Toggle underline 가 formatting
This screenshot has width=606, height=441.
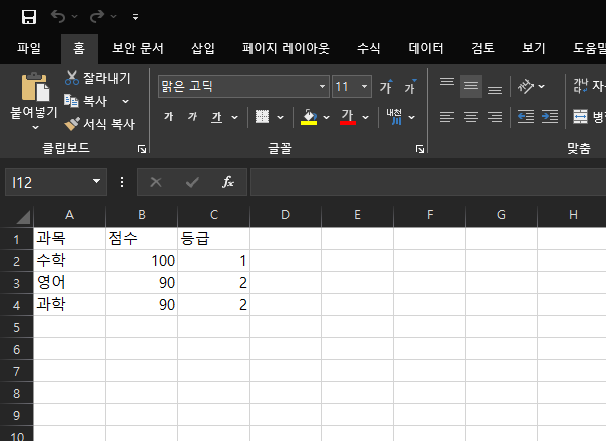216,117
